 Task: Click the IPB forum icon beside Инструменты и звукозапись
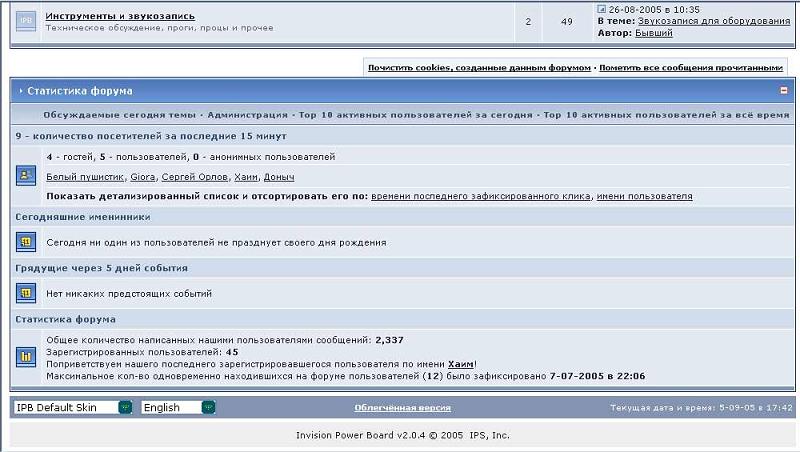pos(27,20)
